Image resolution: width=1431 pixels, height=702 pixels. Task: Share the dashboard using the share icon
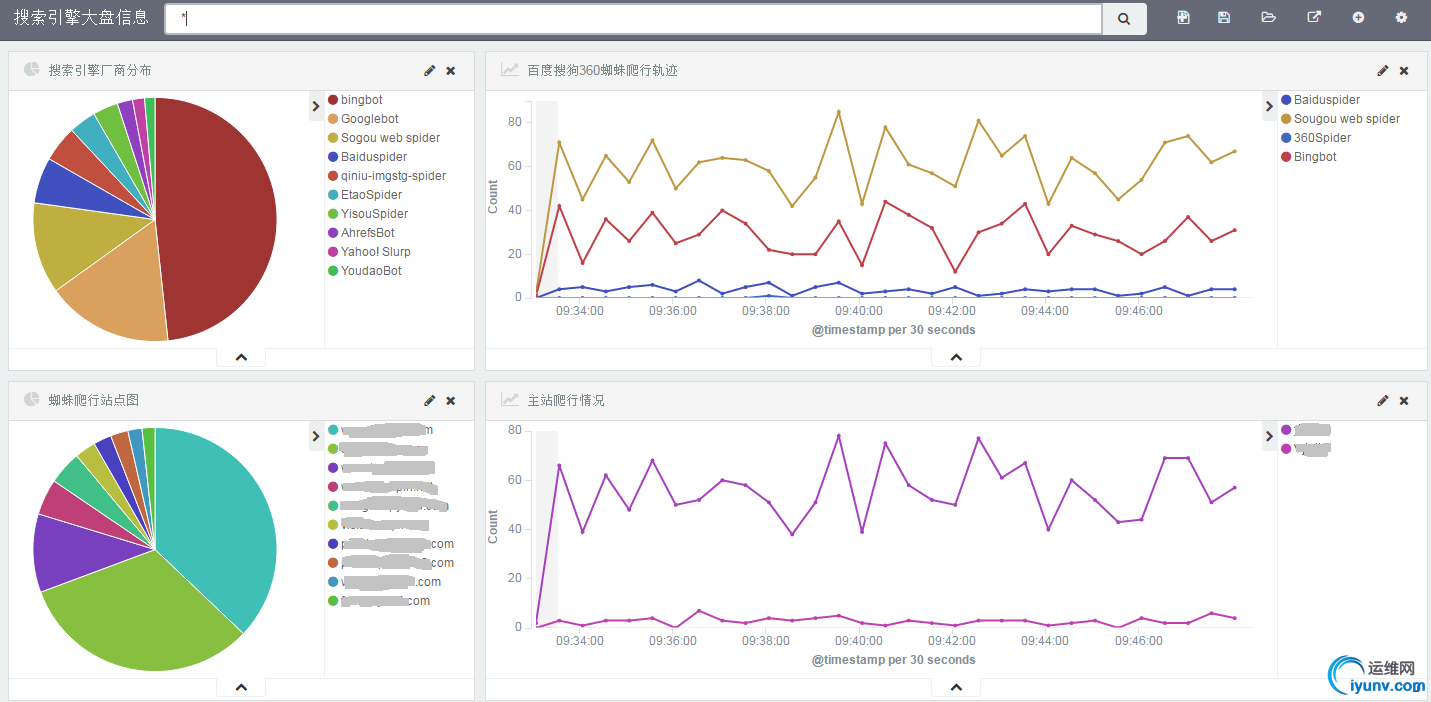[x=1314, y=18]
